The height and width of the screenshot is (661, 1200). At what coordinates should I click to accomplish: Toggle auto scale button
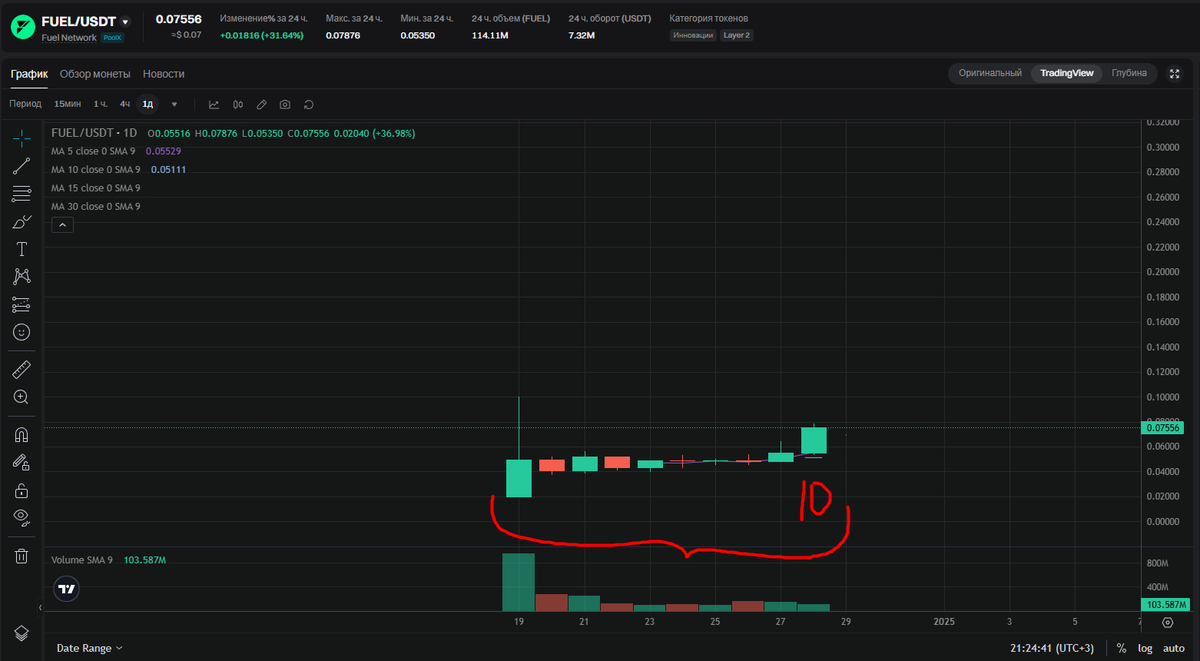pos(1175,648)
